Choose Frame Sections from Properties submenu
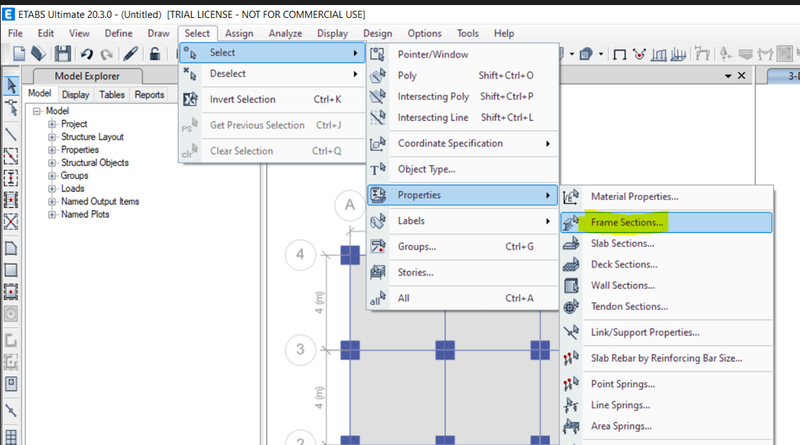Viewport: 800px width, 445px height. point(666,222)
